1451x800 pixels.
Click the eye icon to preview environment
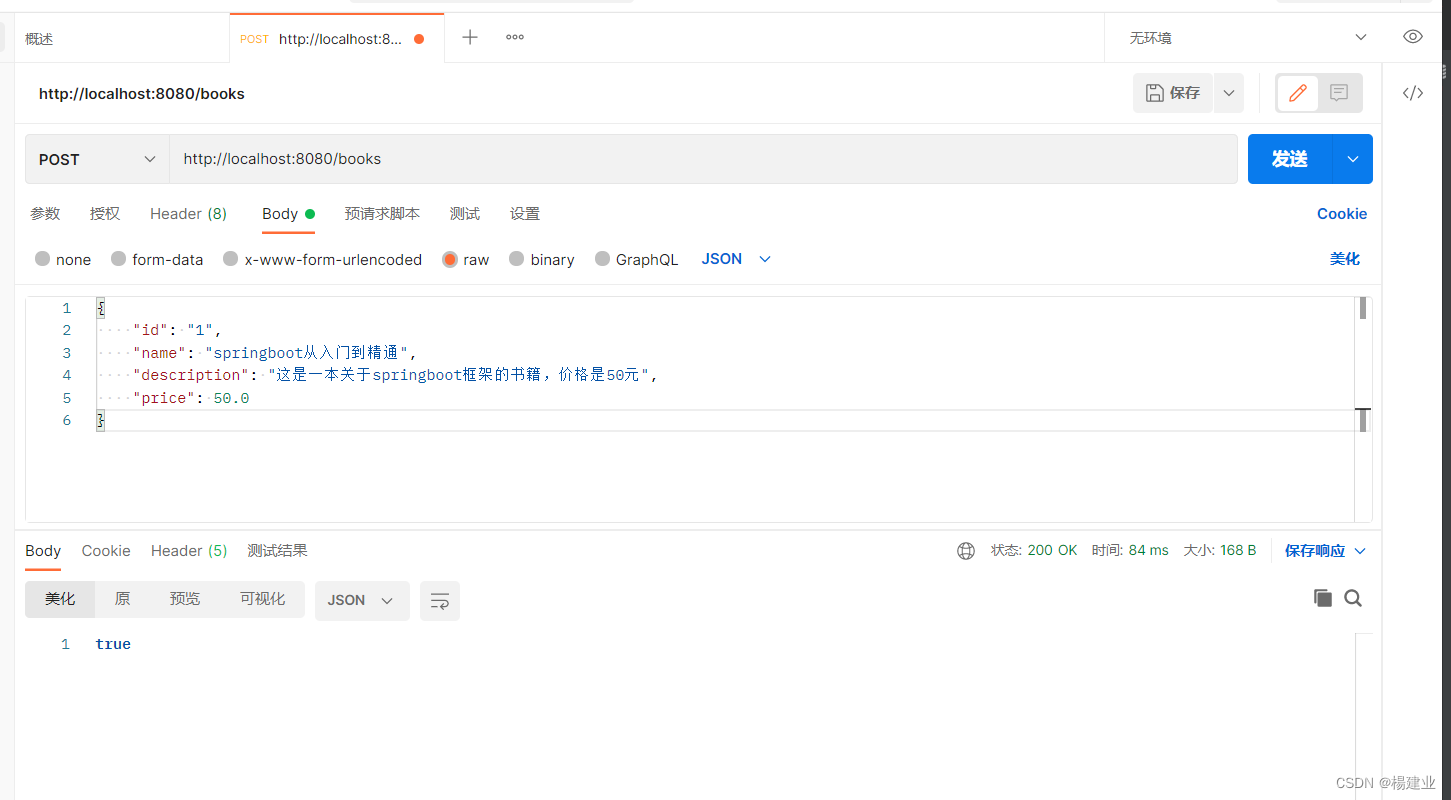coord(1412,37)
